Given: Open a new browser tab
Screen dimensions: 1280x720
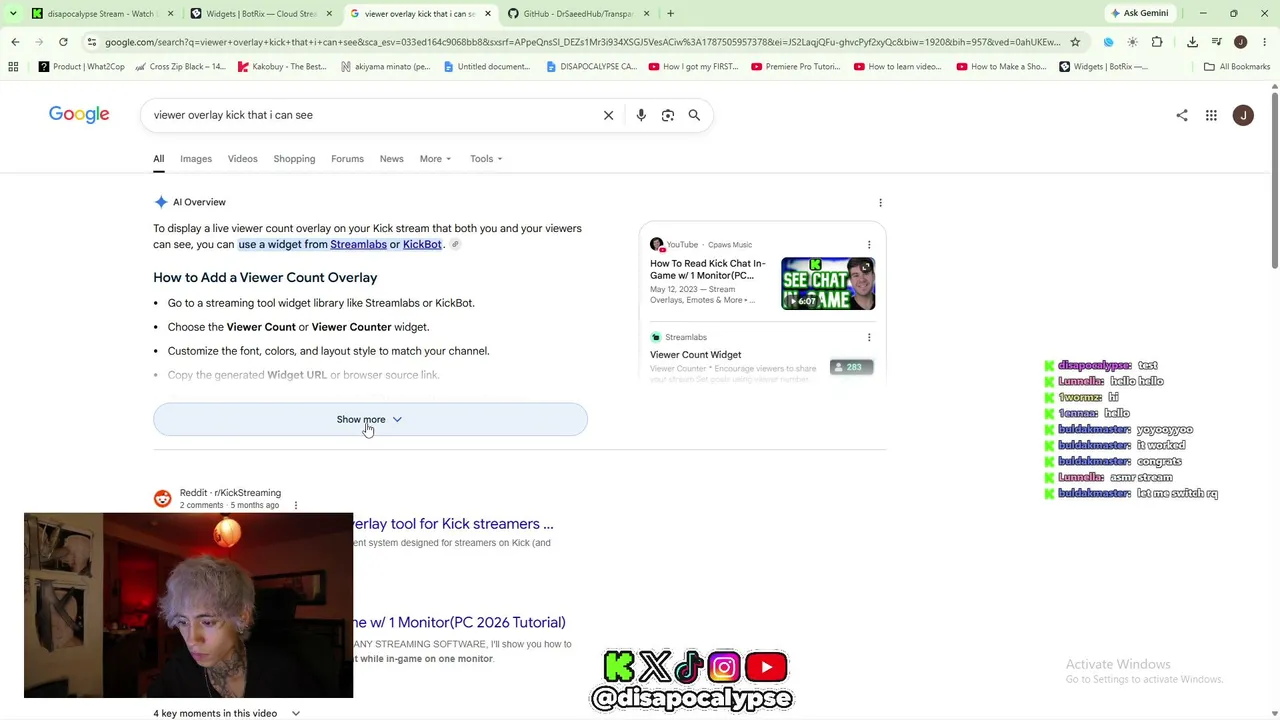Looking at the screenshot, I should click(670, 14).
